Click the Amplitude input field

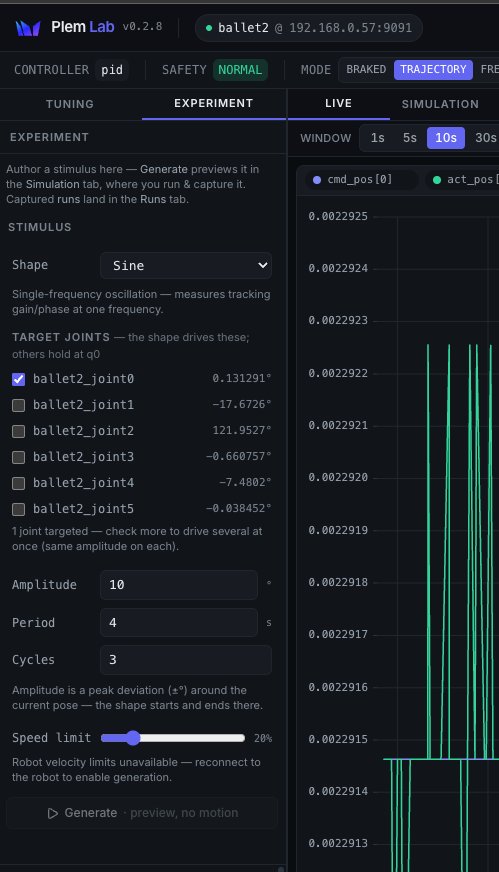point(179,585)
